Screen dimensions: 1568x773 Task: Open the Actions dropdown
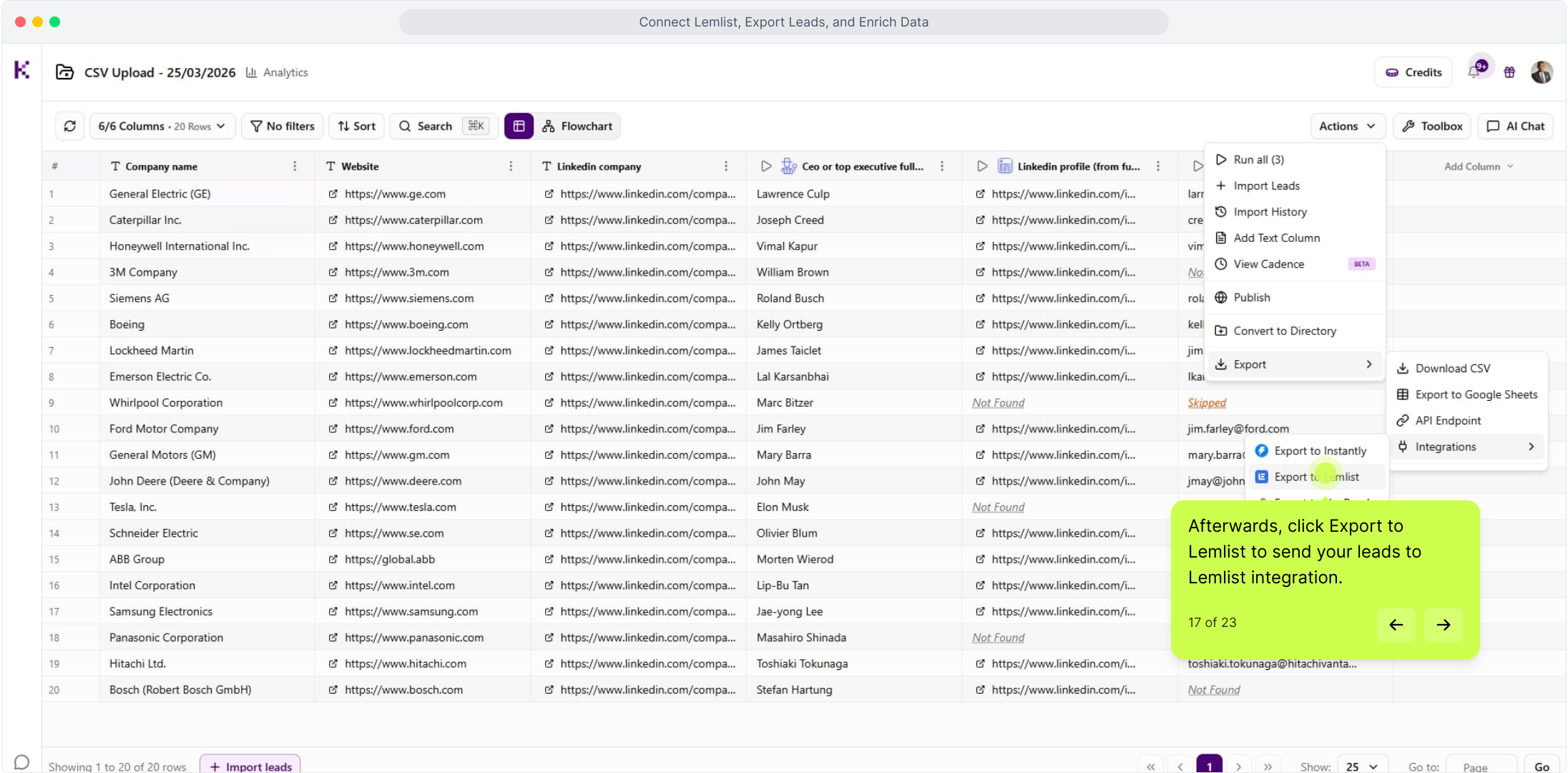(x=1348, y=126)
